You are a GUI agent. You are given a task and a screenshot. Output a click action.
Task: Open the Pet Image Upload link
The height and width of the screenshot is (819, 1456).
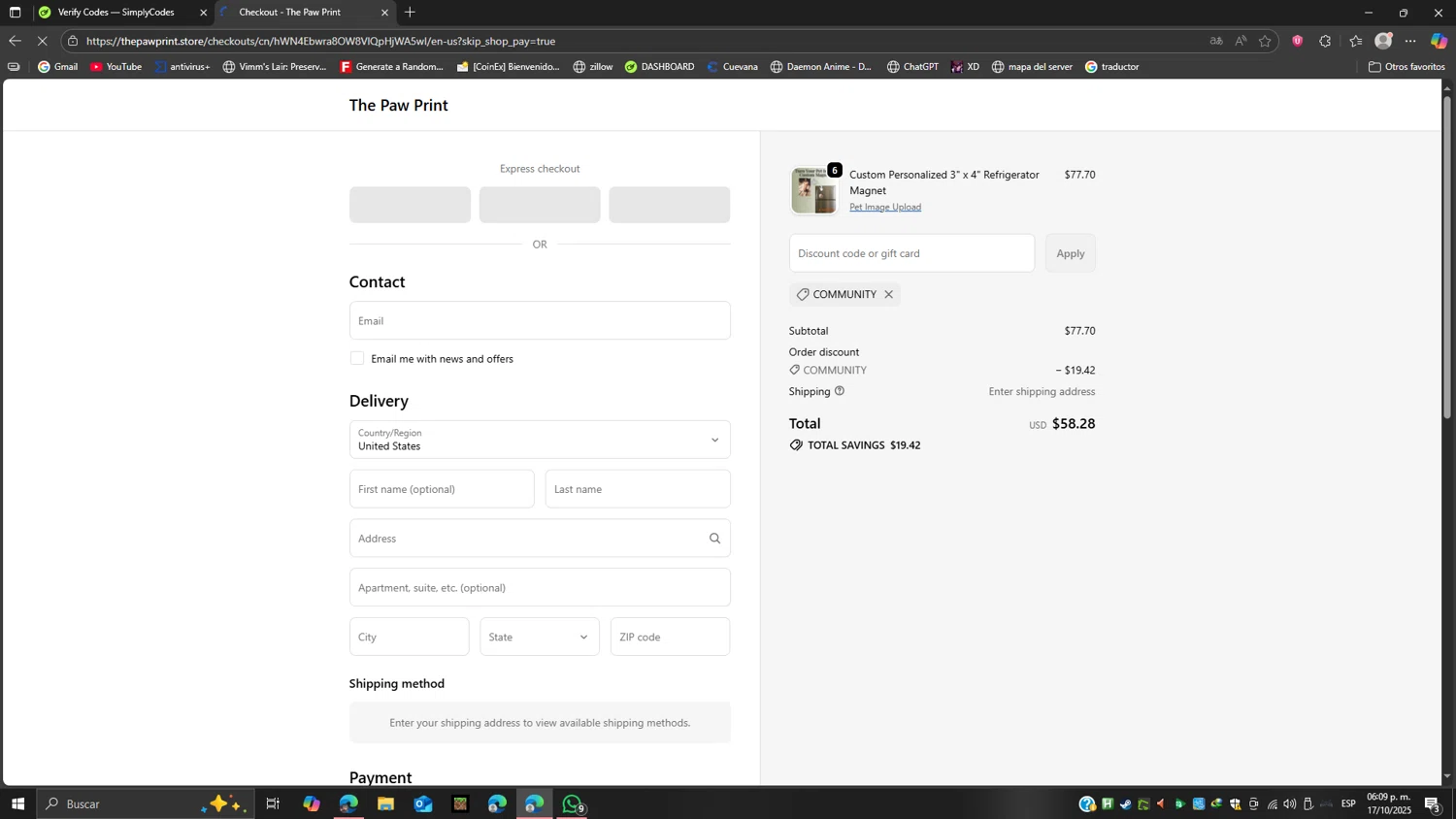click(885, 207)
